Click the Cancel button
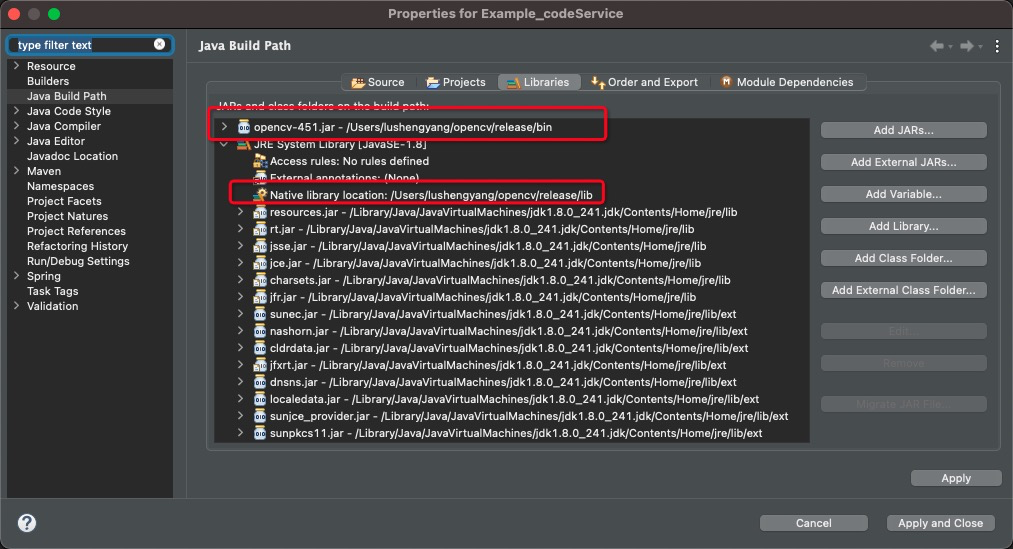The height and width of the screenshot is (549, 1013). (813, 523)
